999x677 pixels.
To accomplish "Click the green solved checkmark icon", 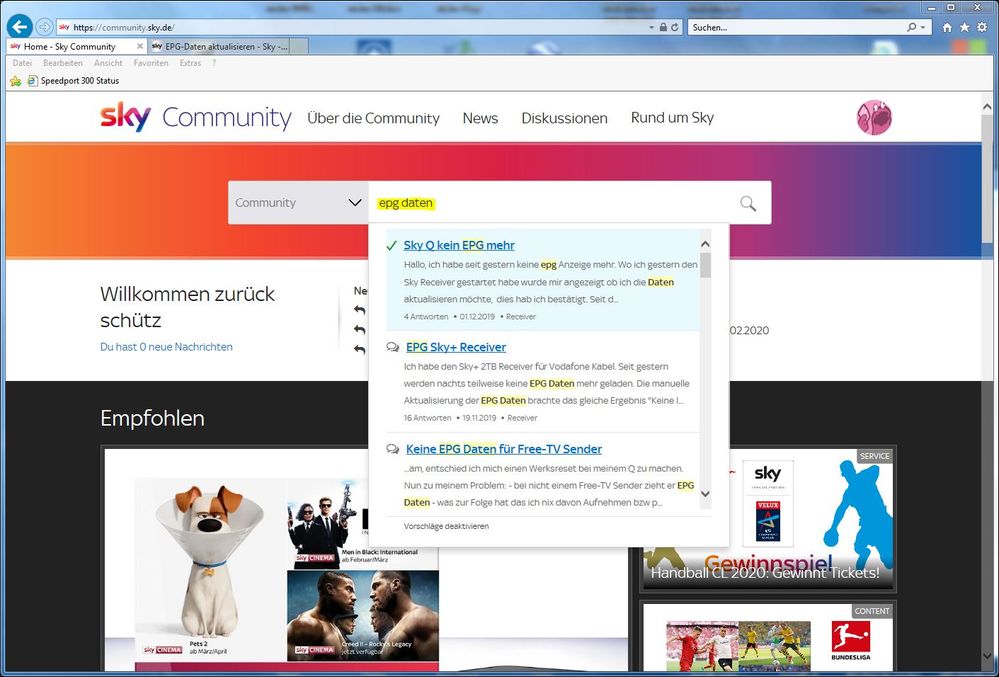I will [x=392, y=246].
